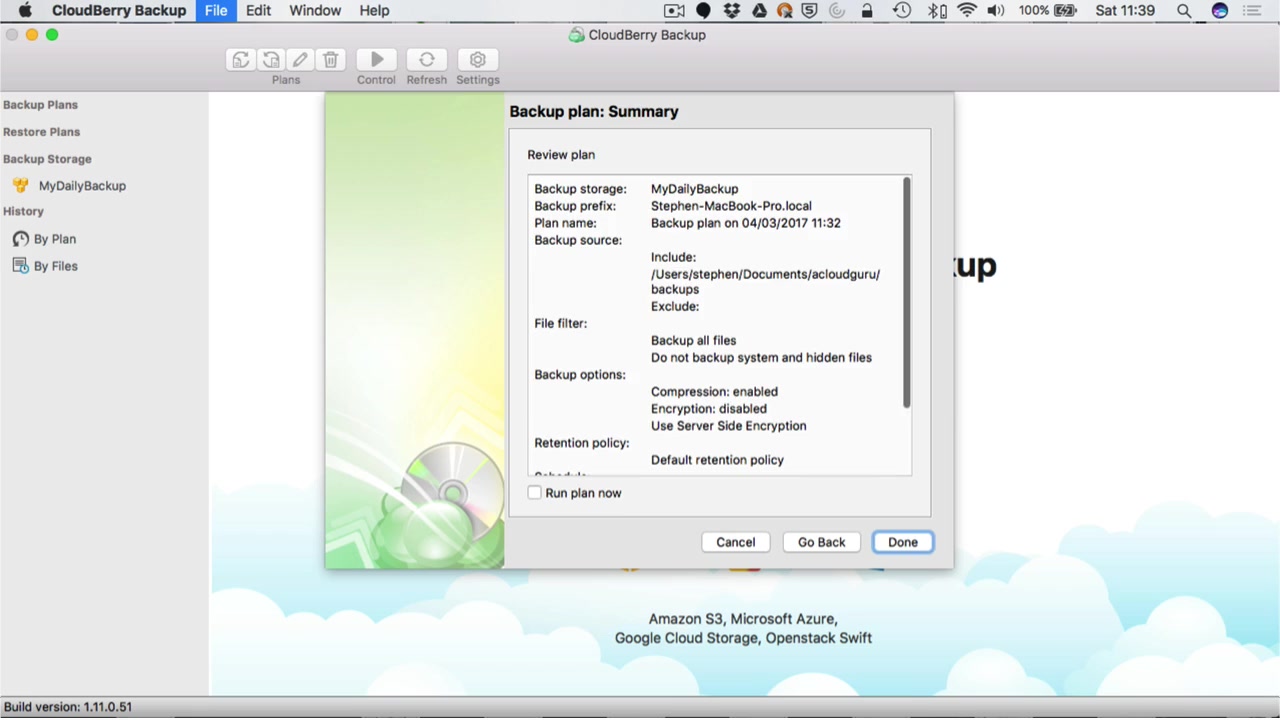This screenshot has height=720, width=1280.
Task: Click the Google Drive menu bar icon
Action: tap(759, 11)
